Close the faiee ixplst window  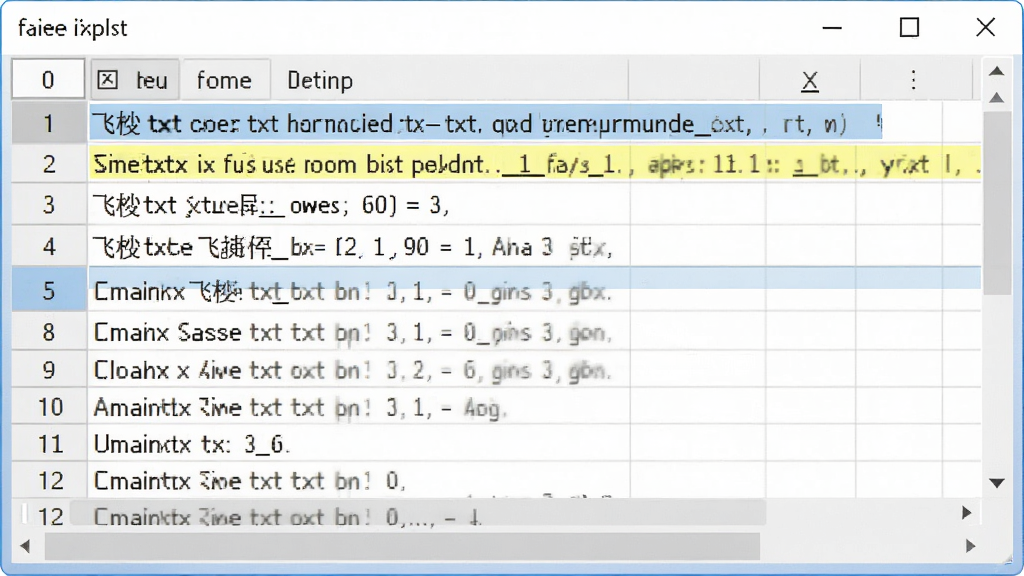(x=985, y=27)
